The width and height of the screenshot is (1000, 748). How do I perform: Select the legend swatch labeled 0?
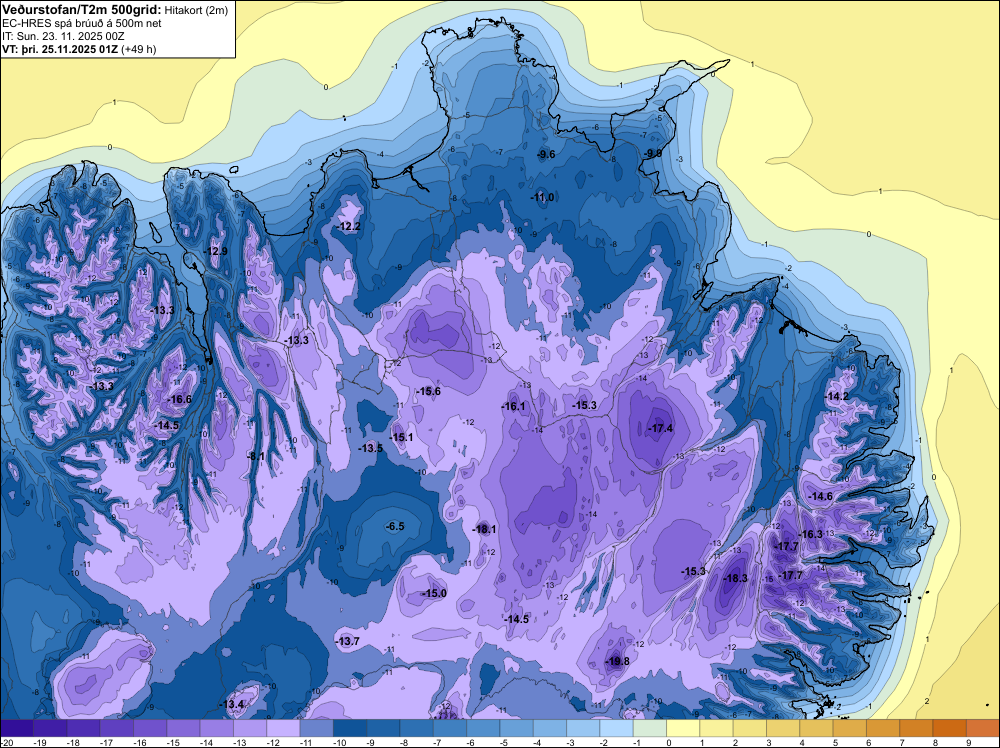tap(683, 728)
